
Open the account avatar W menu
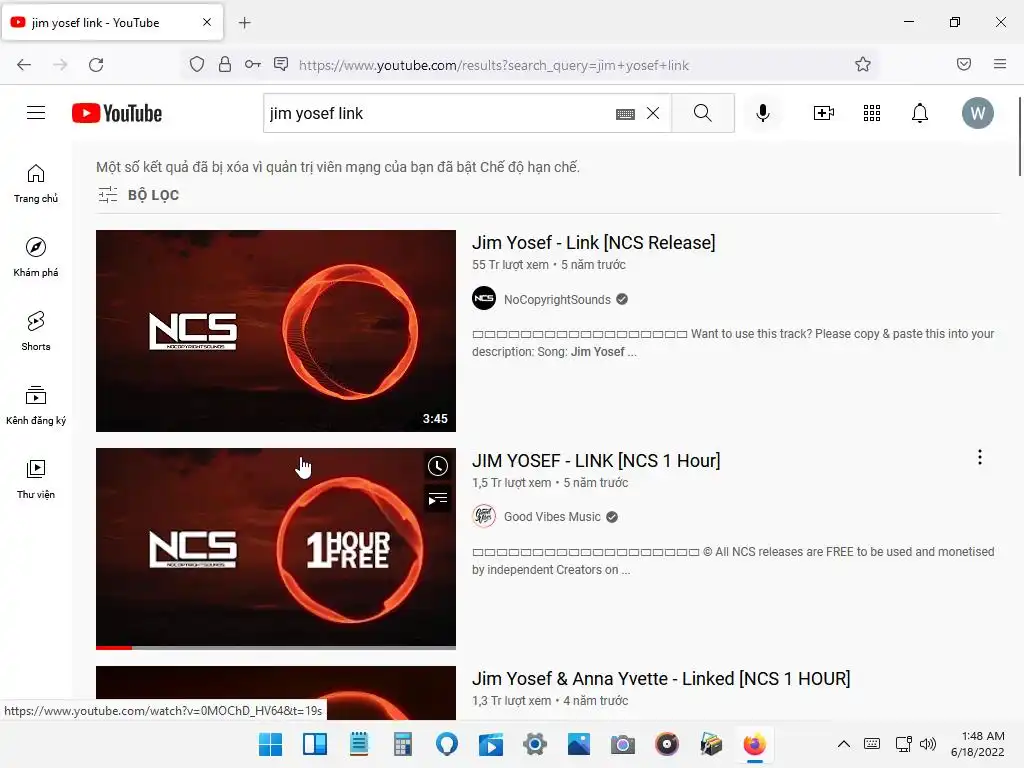(x=977, y=113)
